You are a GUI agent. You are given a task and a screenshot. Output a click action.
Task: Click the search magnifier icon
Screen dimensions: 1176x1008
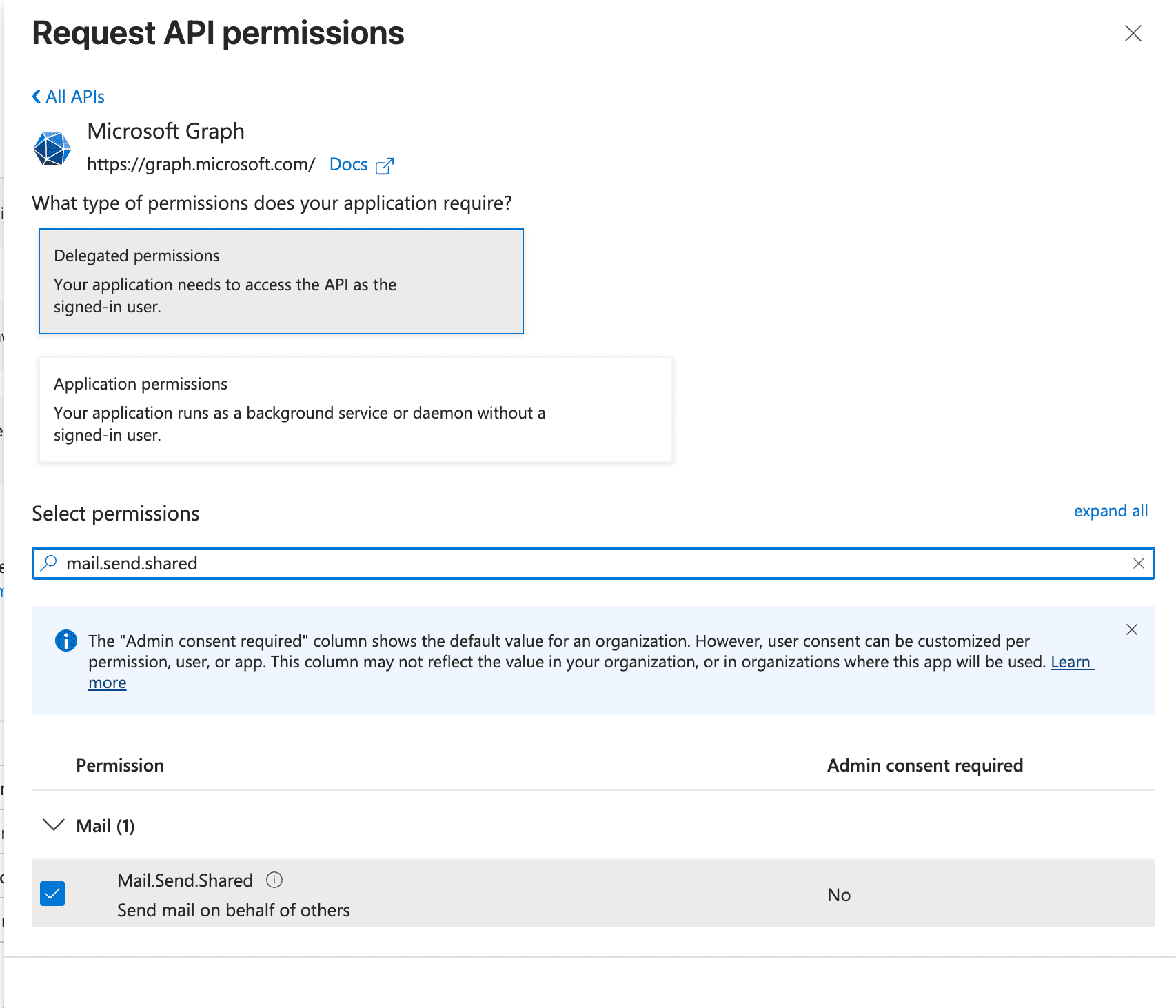click(49, 563)
